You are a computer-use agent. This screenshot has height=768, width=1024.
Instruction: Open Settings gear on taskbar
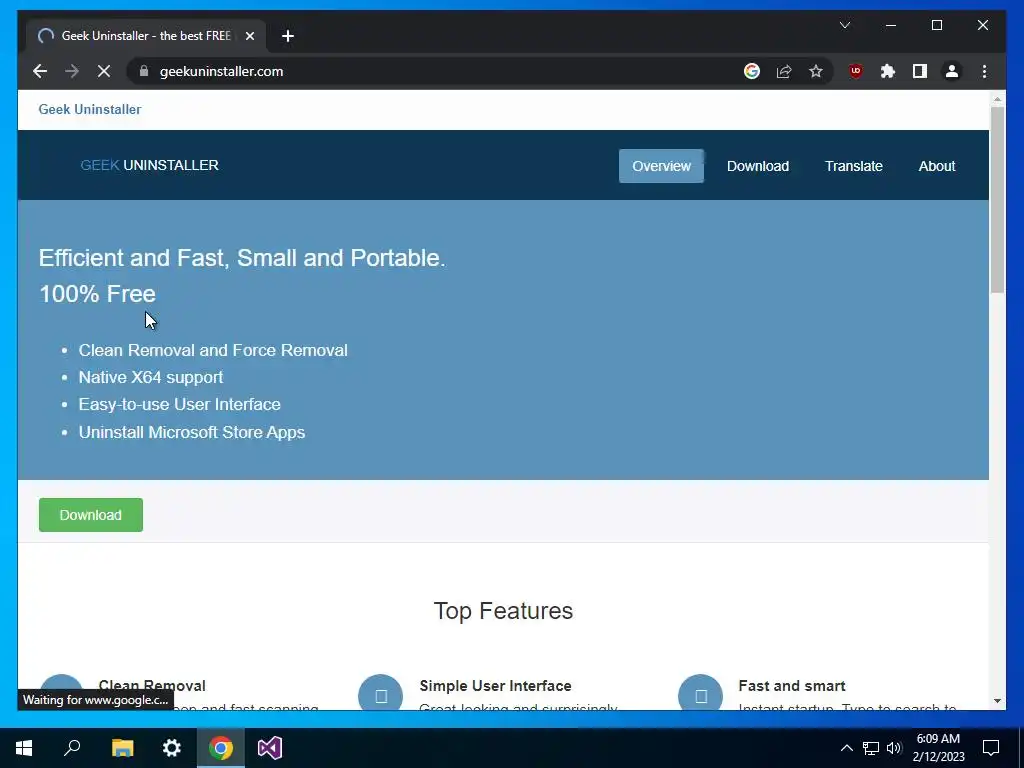tap(172, 748)
